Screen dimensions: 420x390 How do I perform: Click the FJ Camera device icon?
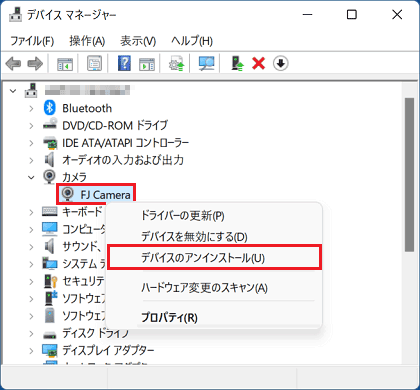[68, 194]
